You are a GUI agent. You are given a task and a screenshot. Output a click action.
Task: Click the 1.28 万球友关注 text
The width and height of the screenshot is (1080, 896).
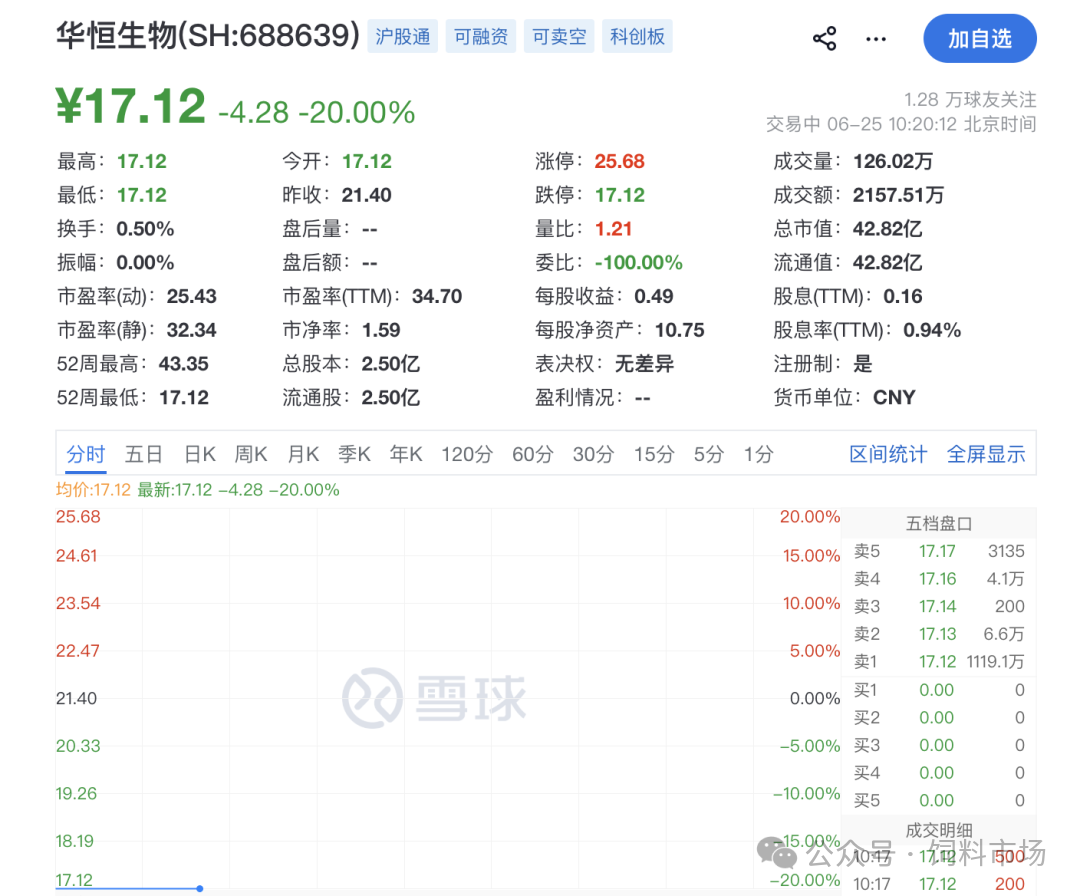(970, 100)
